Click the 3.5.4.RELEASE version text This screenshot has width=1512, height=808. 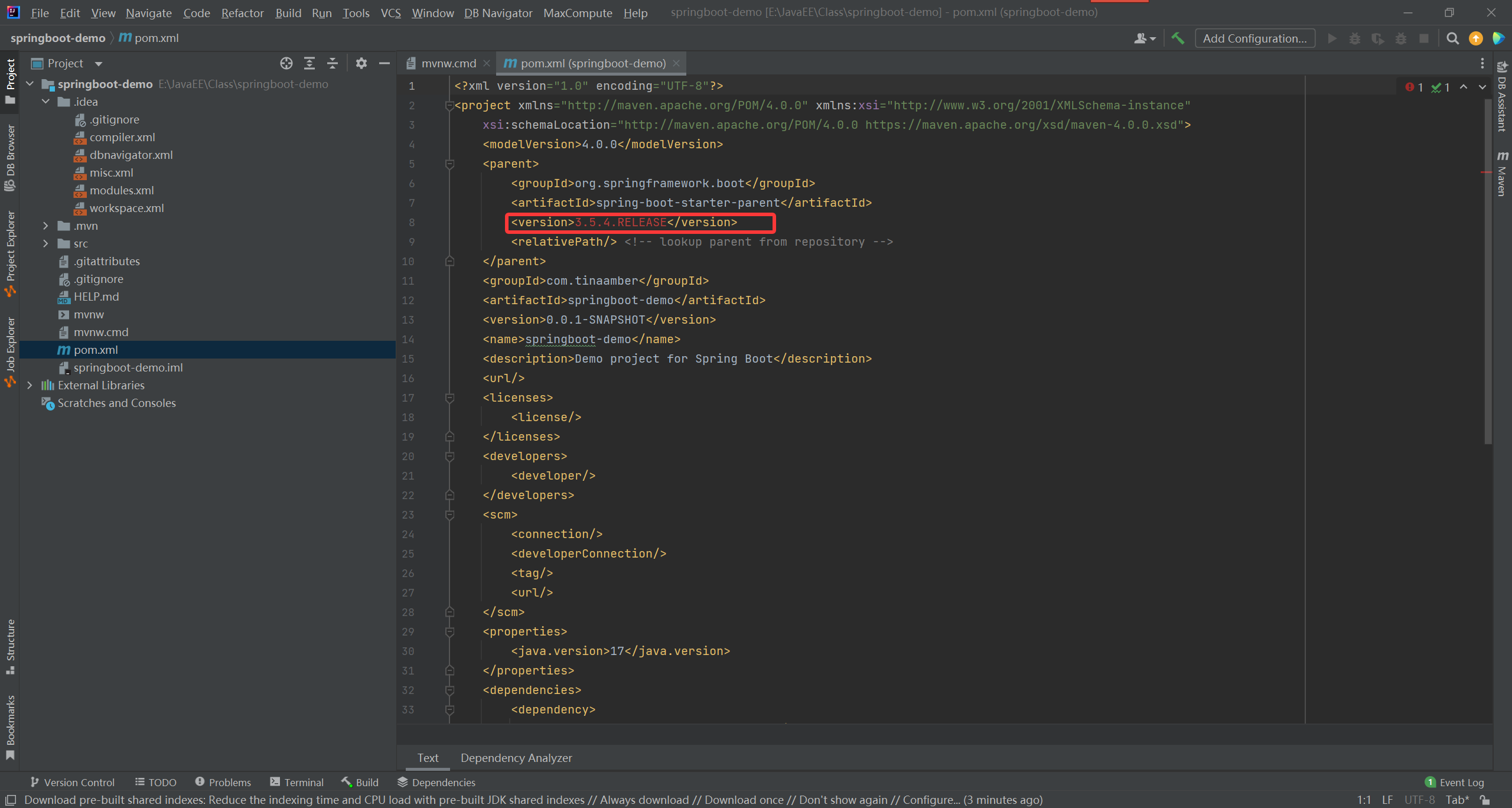pos(621,222)
